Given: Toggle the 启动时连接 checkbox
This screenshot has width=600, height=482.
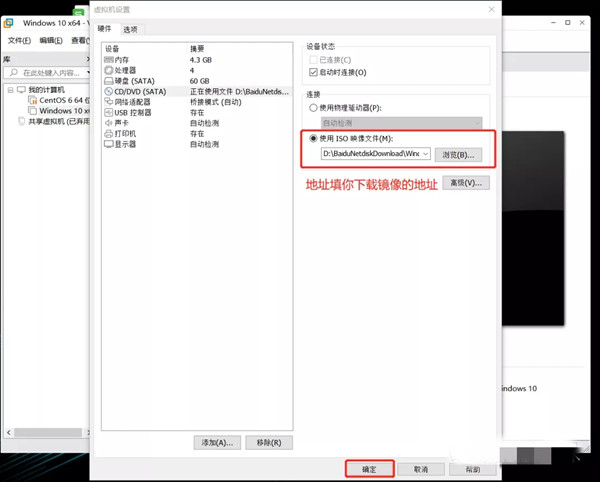Looking at the screenshot, I should 314,73.
